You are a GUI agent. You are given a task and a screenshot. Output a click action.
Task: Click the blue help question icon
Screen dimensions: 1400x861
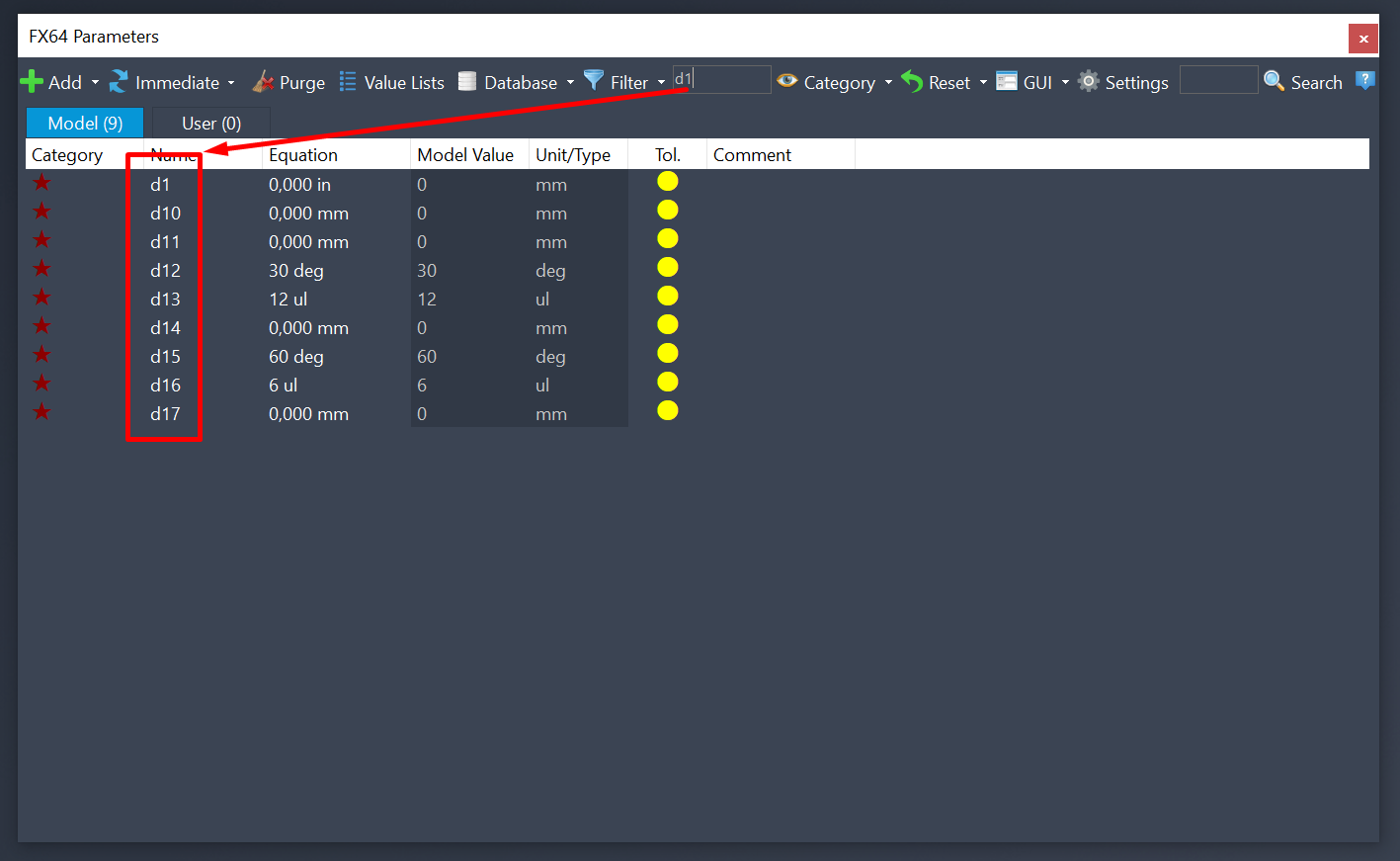[1365, 80]
